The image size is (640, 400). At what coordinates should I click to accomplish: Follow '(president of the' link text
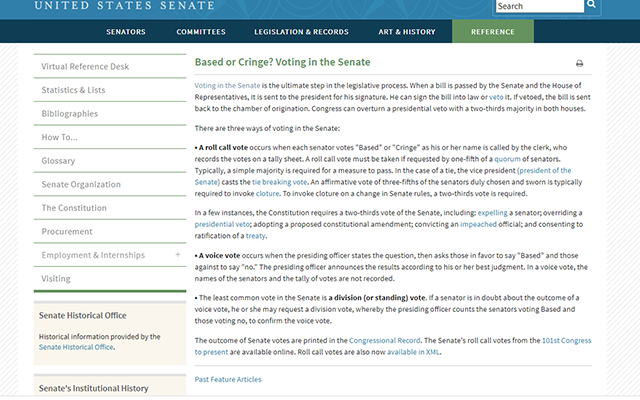pos(544,171)
